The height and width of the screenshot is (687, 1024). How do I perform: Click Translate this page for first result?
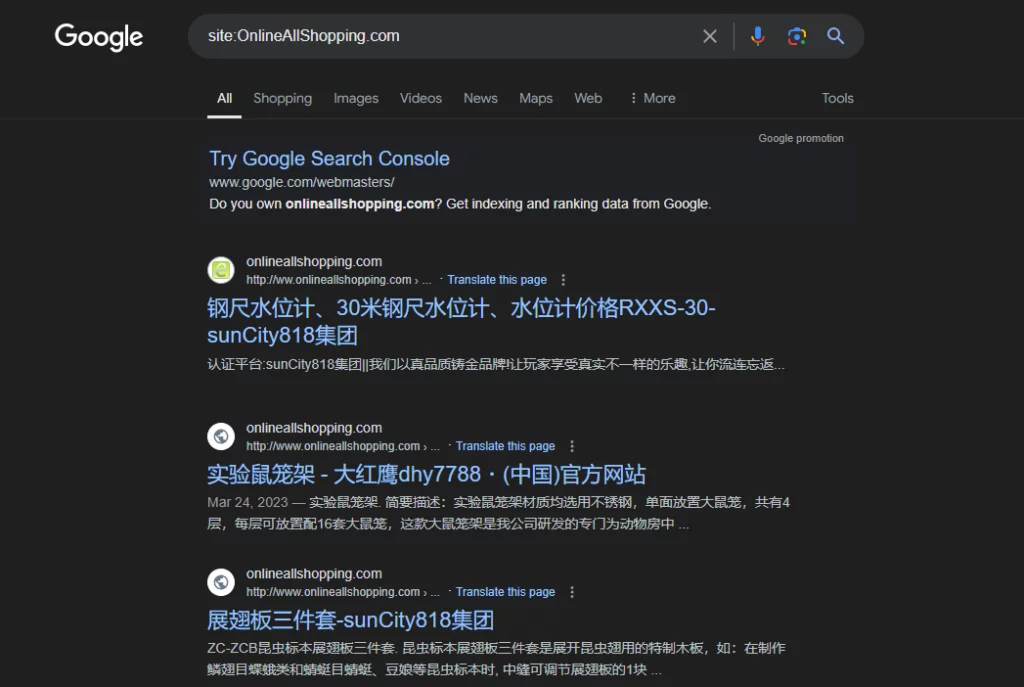(497, 280)
